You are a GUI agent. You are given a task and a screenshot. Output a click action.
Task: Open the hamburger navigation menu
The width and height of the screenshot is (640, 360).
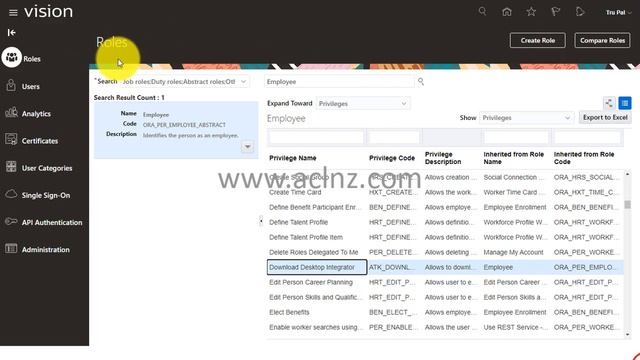point(13,13)
